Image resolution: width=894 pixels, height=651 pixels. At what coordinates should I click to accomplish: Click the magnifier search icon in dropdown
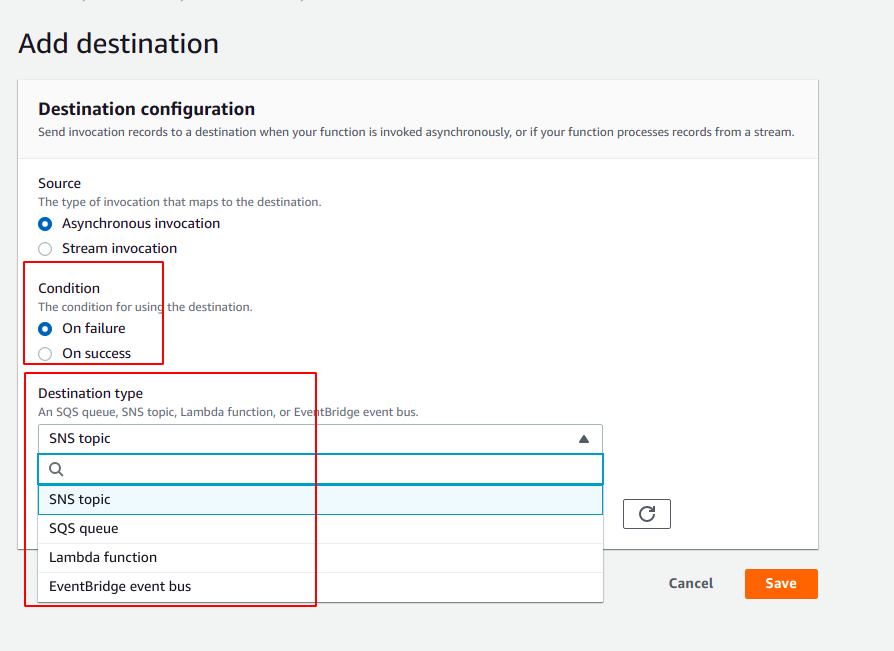(x=56, y=469)
